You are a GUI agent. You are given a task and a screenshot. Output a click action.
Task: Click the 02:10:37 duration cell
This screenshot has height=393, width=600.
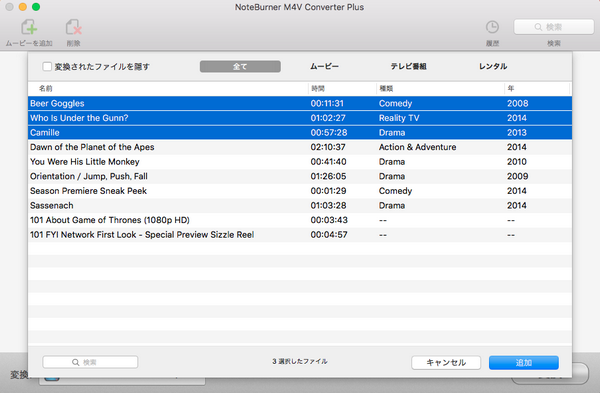(x=328, y=147)
